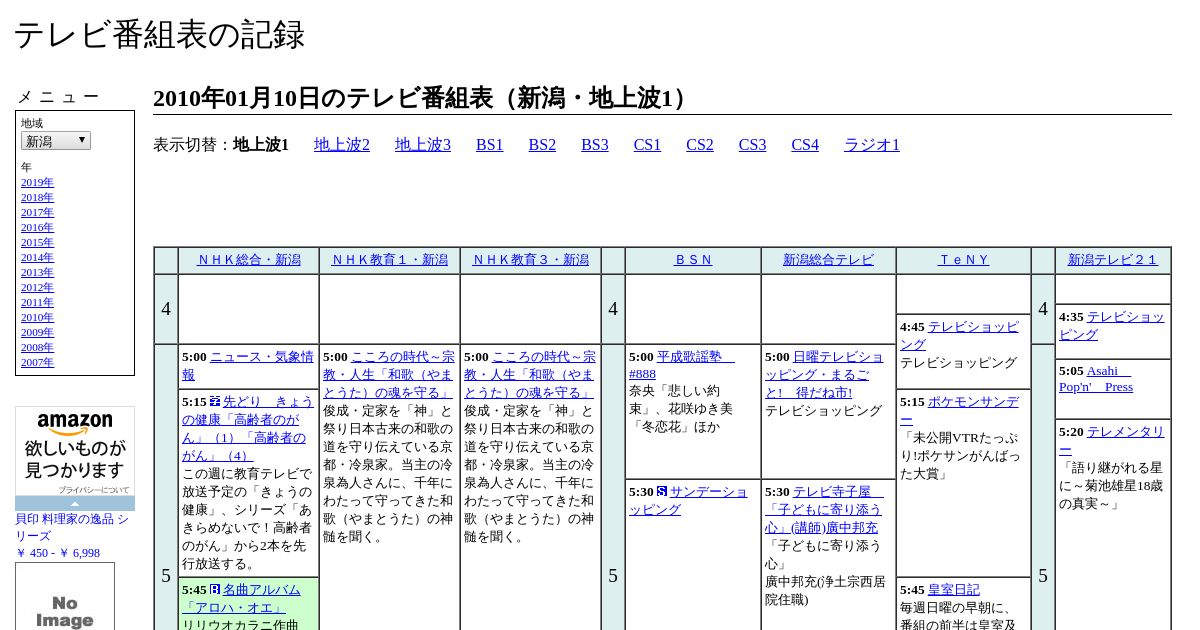Open the 2013年 archive link

pyautogui.click(x=37, y=272)
